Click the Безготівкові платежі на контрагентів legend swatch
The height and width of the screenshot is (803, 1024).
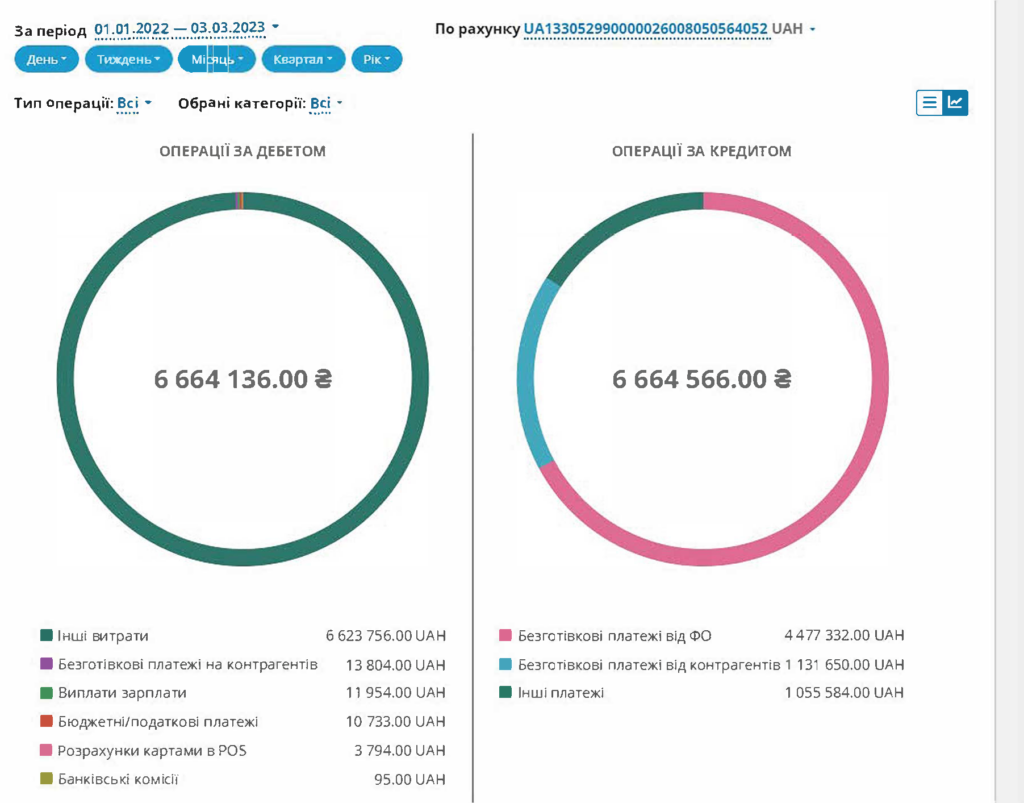click(x=46, y=664)
